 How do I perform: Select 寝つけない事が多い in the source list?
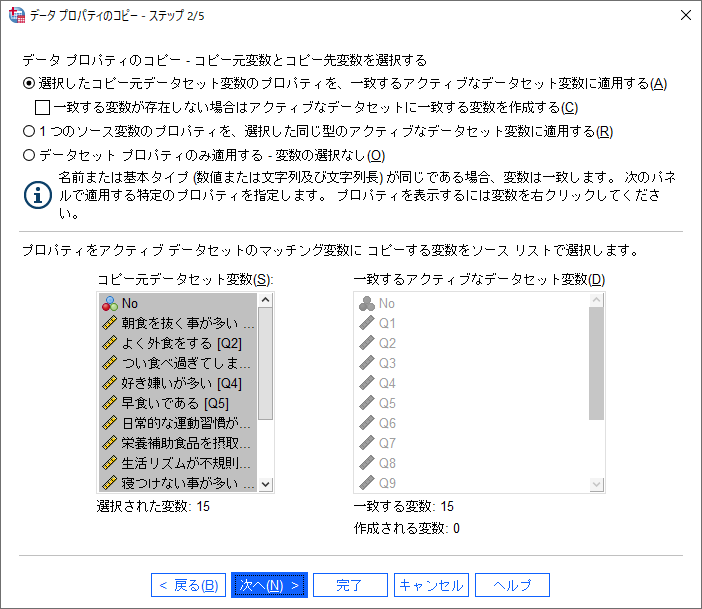(x=178, y=483)
